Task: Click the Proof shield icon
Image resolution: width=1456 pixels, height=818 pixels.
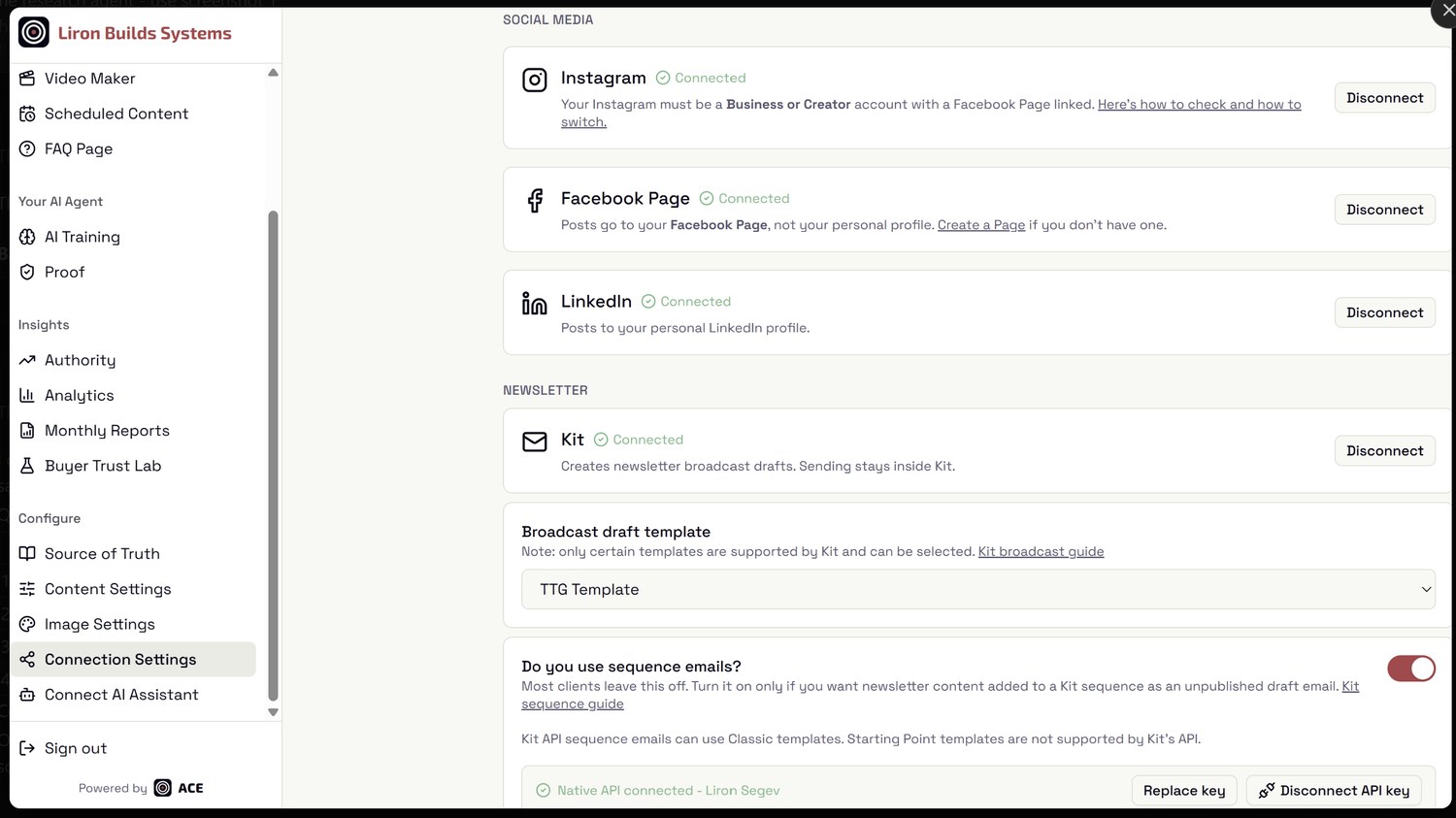Action: coord(27,272)
